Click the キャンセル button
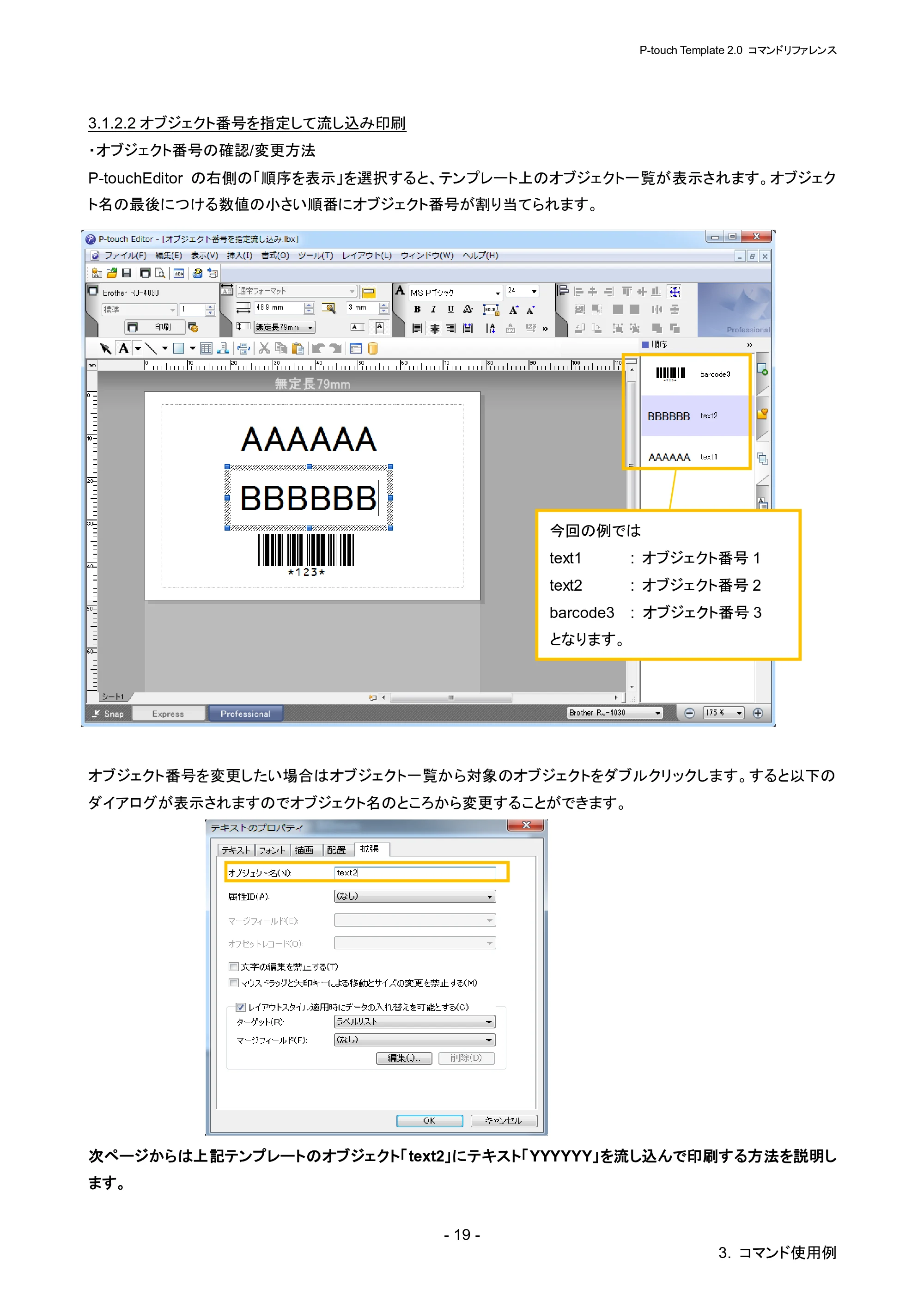924x1308 pixels. (x=503, y=1120)
